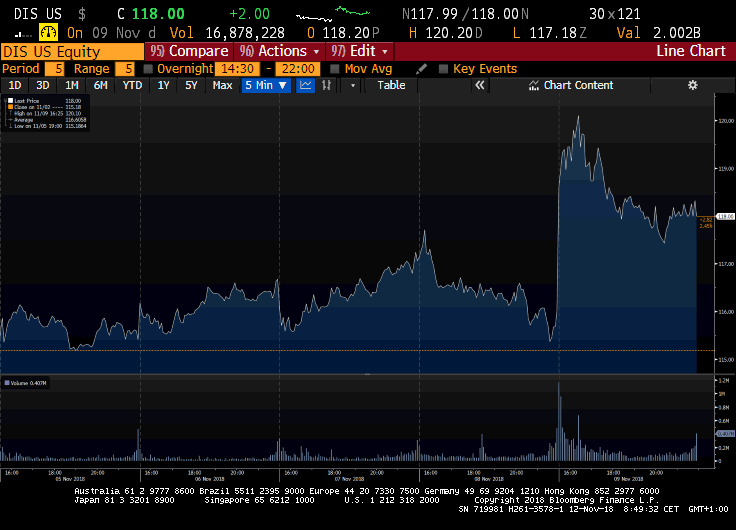Image resolution: width=736 pixels, height=530 pixels.
Task: Open chart settings via the gear icon
Action: coord(692,85)
